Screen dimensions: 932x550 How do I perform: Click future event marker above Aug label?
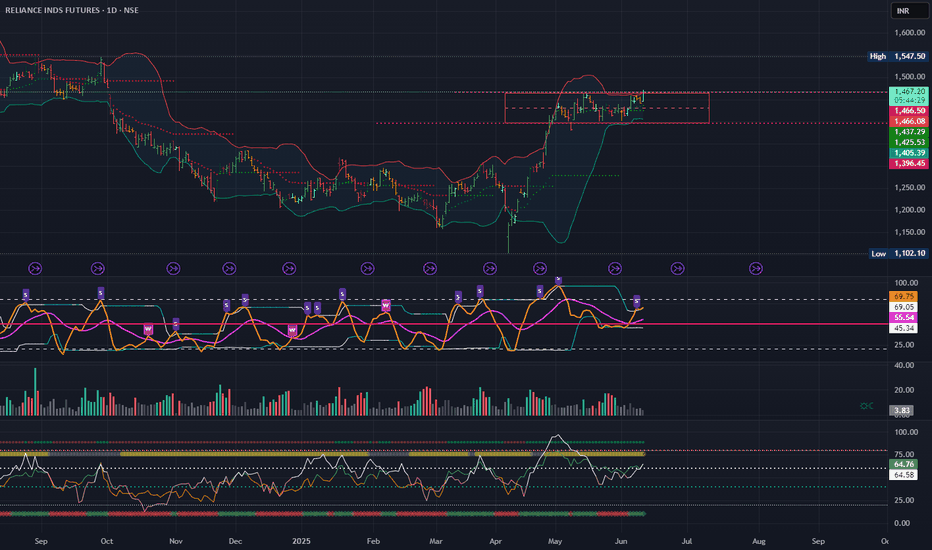pos(755,269)
